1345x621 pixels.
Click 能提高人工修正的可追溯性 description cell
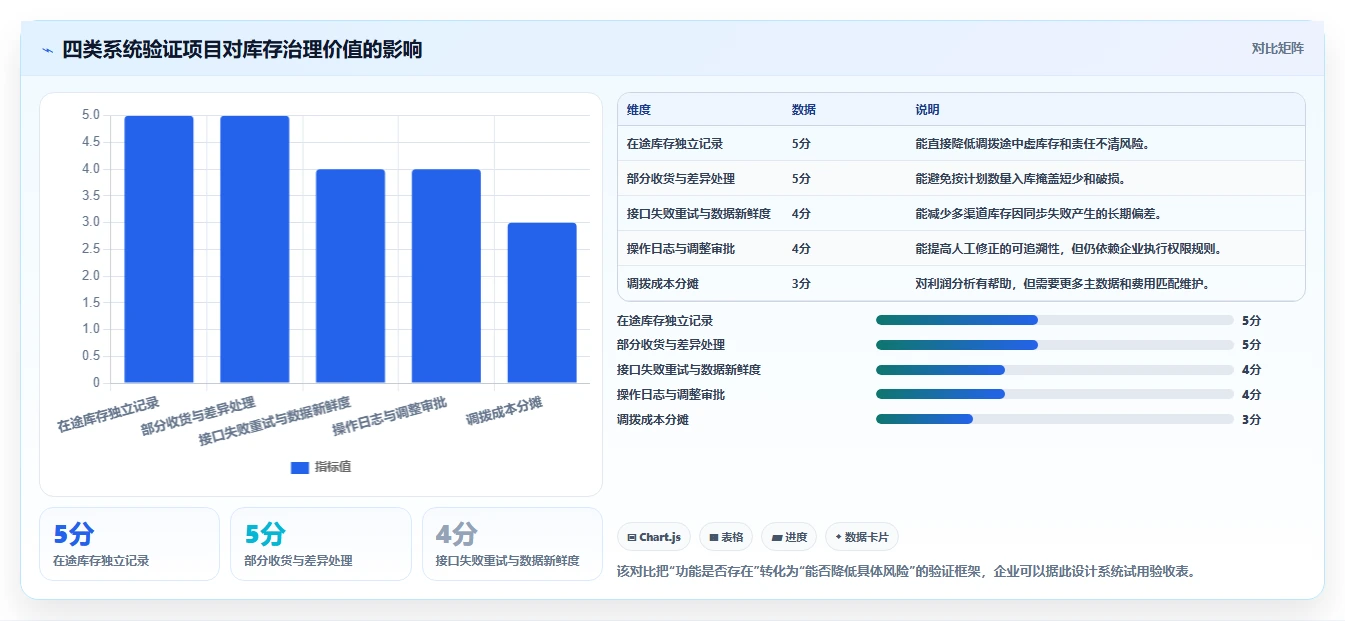click(1069, 249)
